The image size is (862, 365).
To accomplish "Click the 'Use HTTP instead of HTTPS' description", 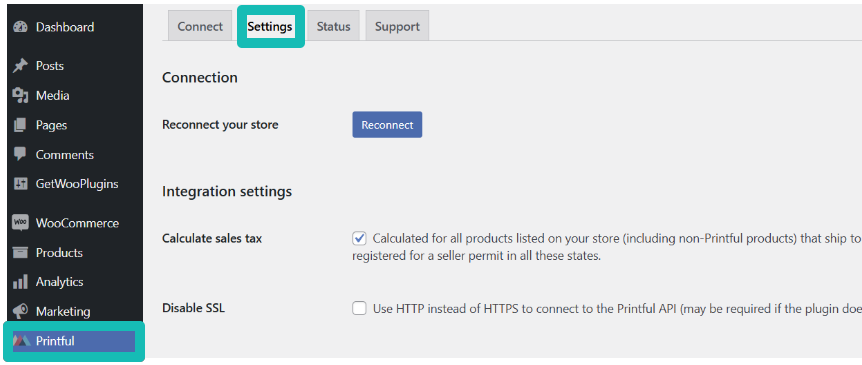I will (617, 308).
